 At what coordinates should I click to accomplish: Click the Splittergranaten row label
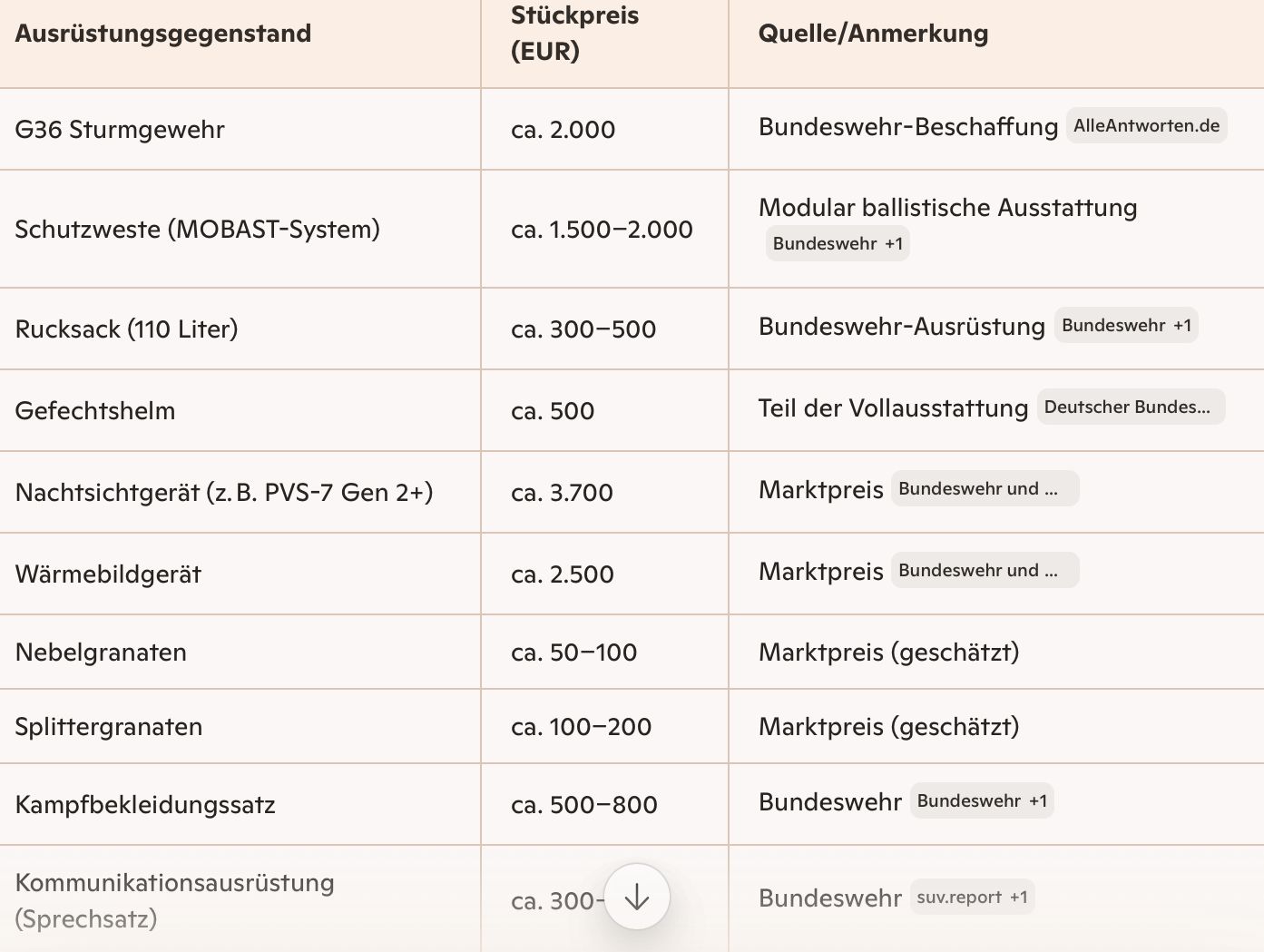tap(109, 727)
